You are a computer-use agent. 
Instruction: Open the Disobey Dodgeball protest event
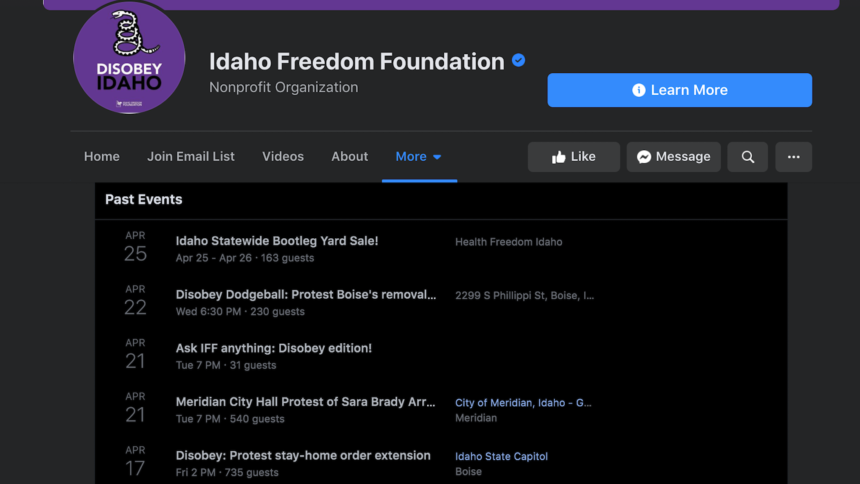click(306, 295)
